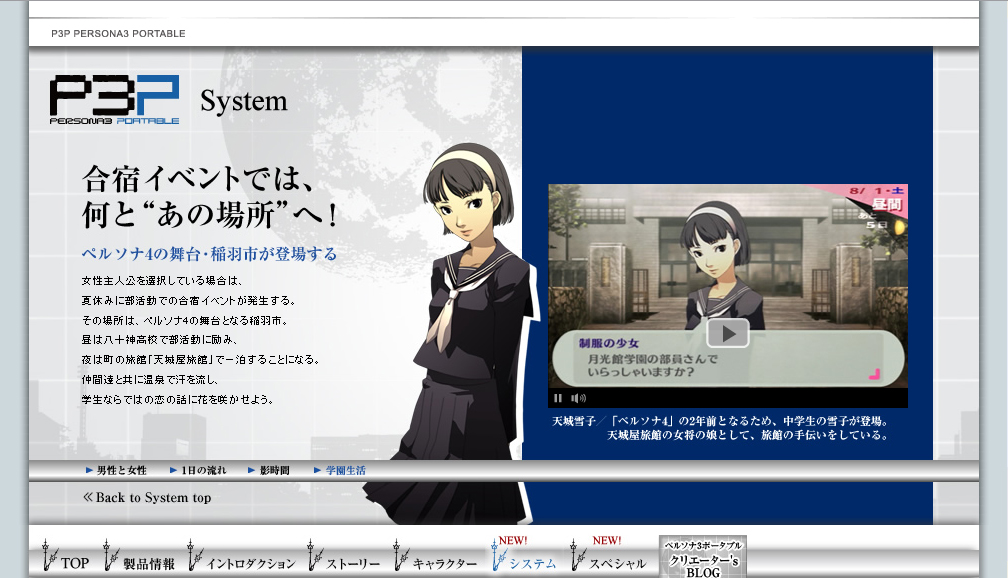Click the tower icon beside イントロダクション
Viewport: 1008px width, 578px height.
195,555
